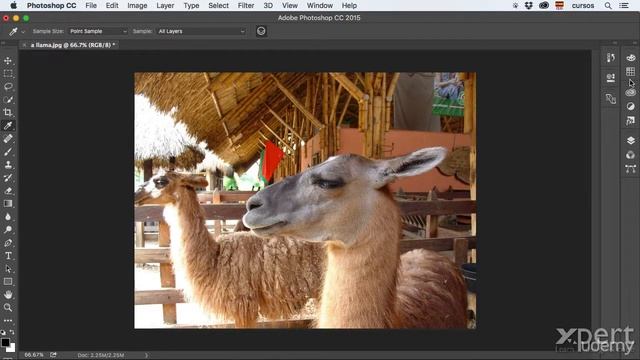Open the Paths panel icon
This screenshot has width=640, height=360.
coord(631,169)
